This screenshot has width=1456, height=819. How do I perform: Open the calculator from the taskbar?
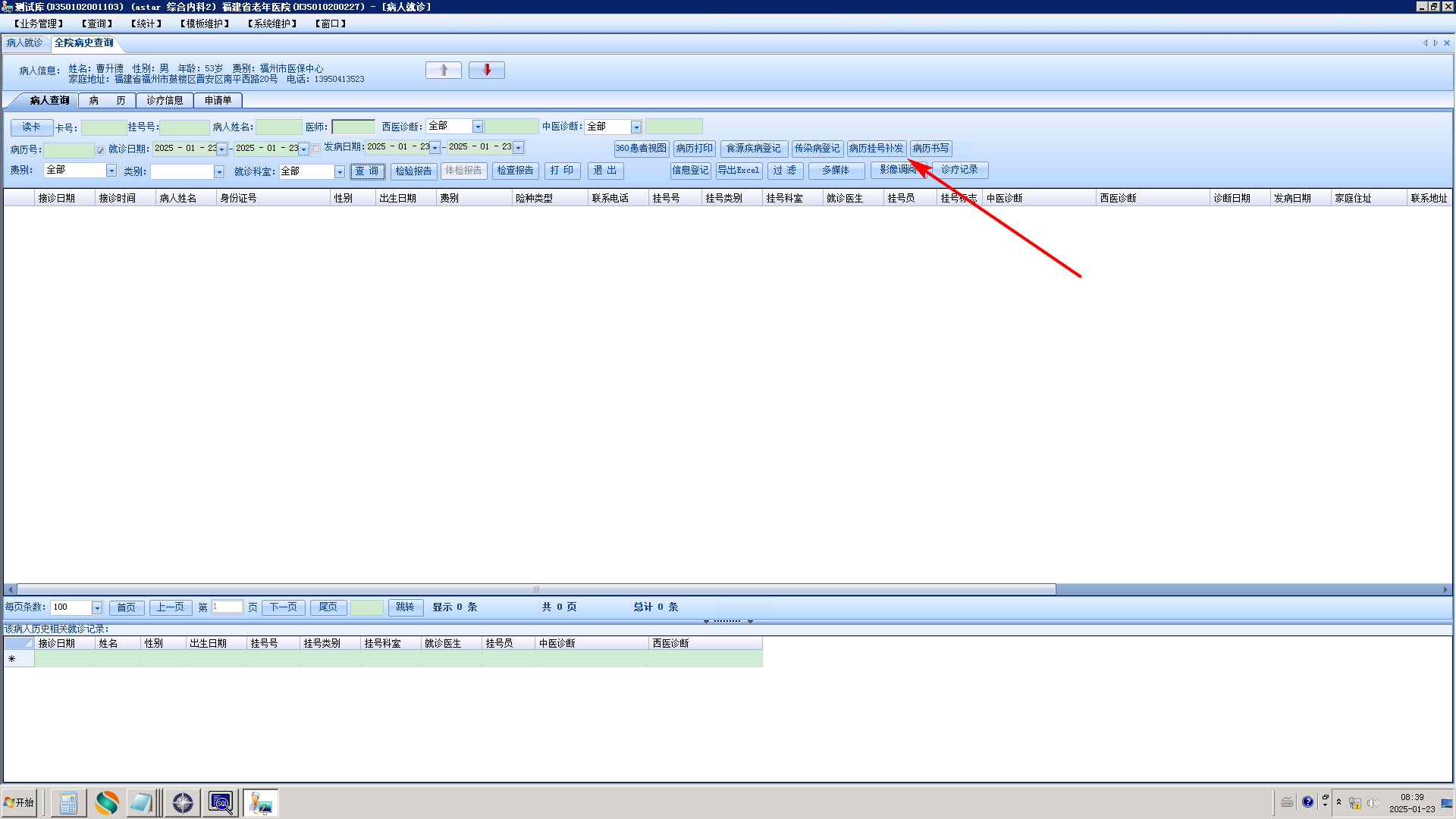tap(68, 802)
